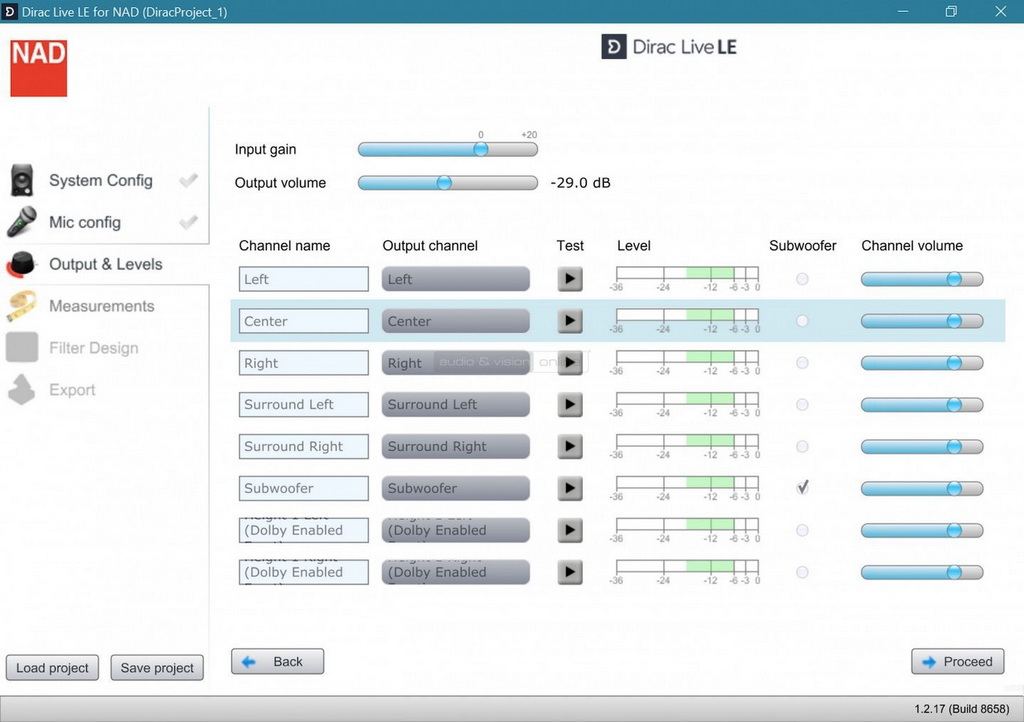Click the tape measure Measurements icon
The image size is (1024, 722).
click(22, 306)
